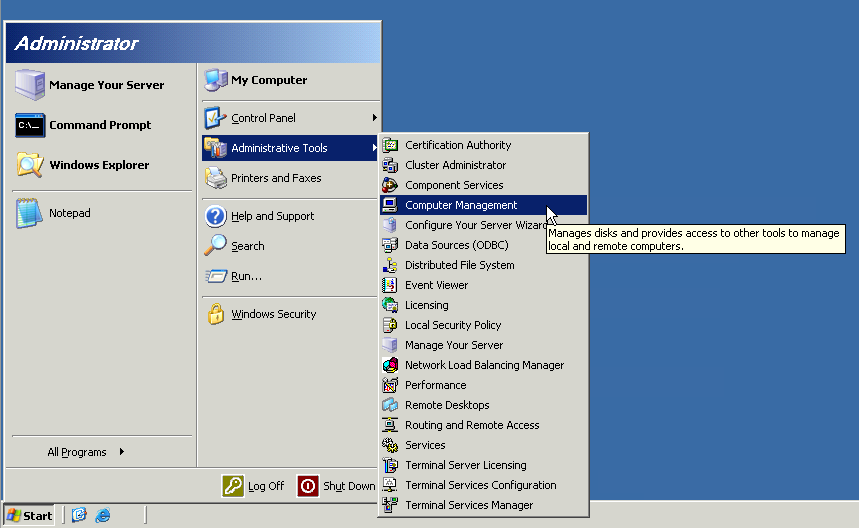Click the Notepad icon

click(30, 213)
